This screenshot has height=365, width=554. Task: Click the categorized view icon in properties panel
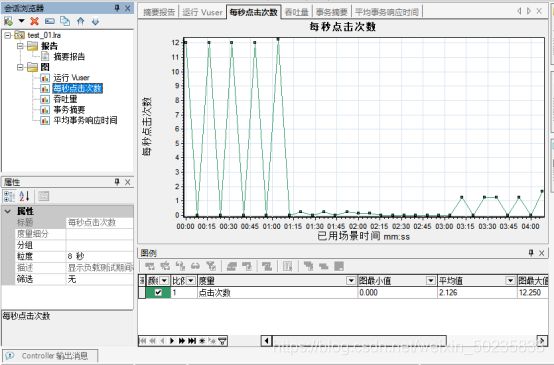(8, 196)
